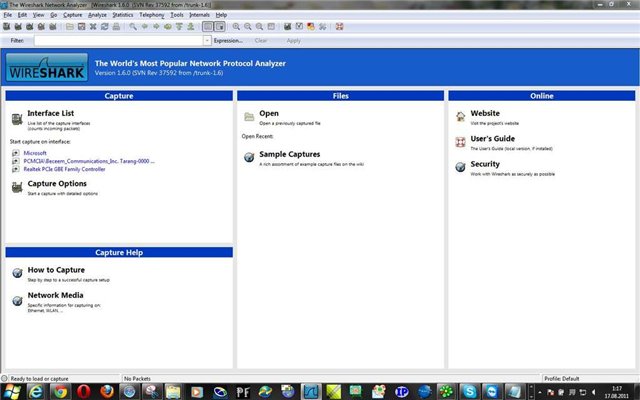Visit the project's Website link
The height and width of the screenshot is (400, 640).
[485, 113]
